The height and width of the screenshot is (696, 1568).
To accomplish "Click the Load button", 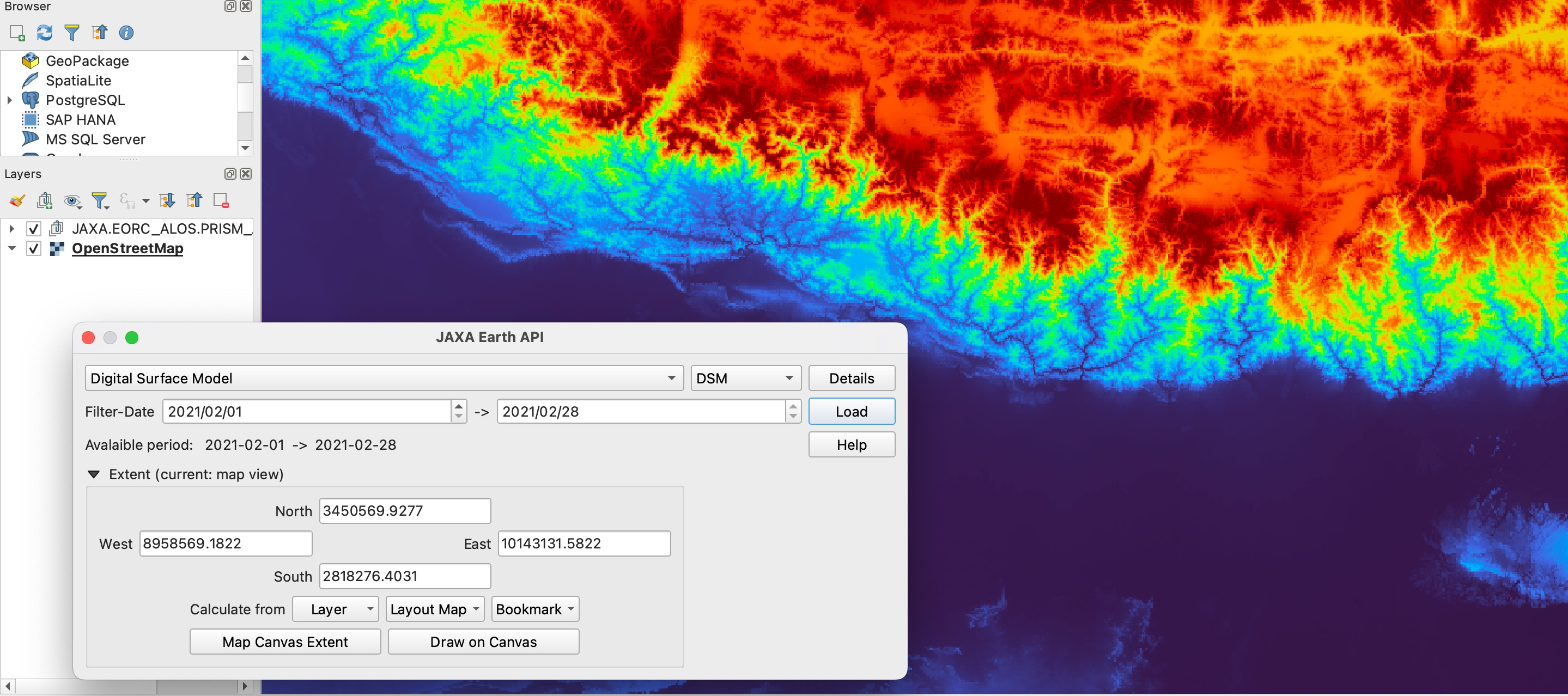I will (x=851, y=411).
